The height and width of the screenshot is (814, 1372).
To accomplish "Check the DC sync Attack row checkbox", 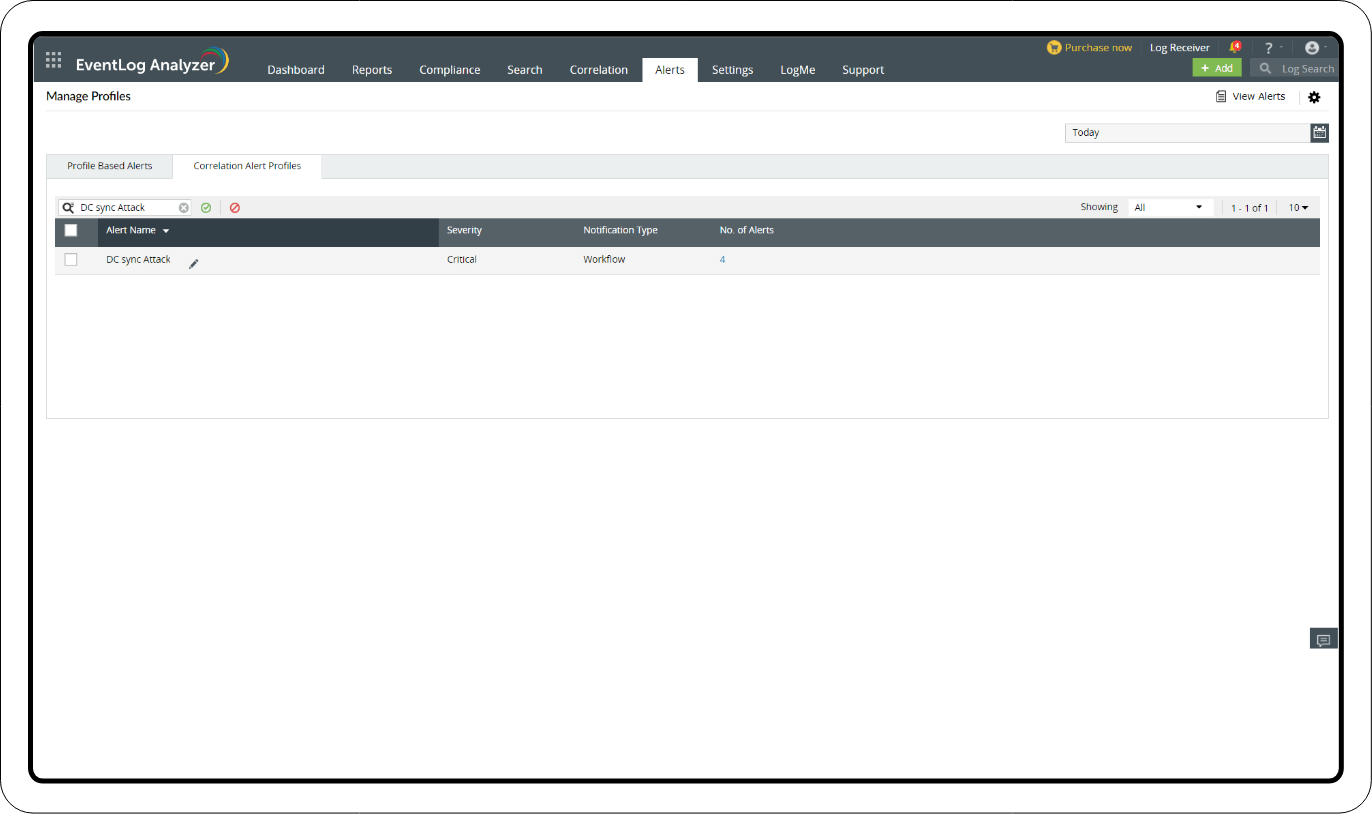I will [x=71, y=259].
